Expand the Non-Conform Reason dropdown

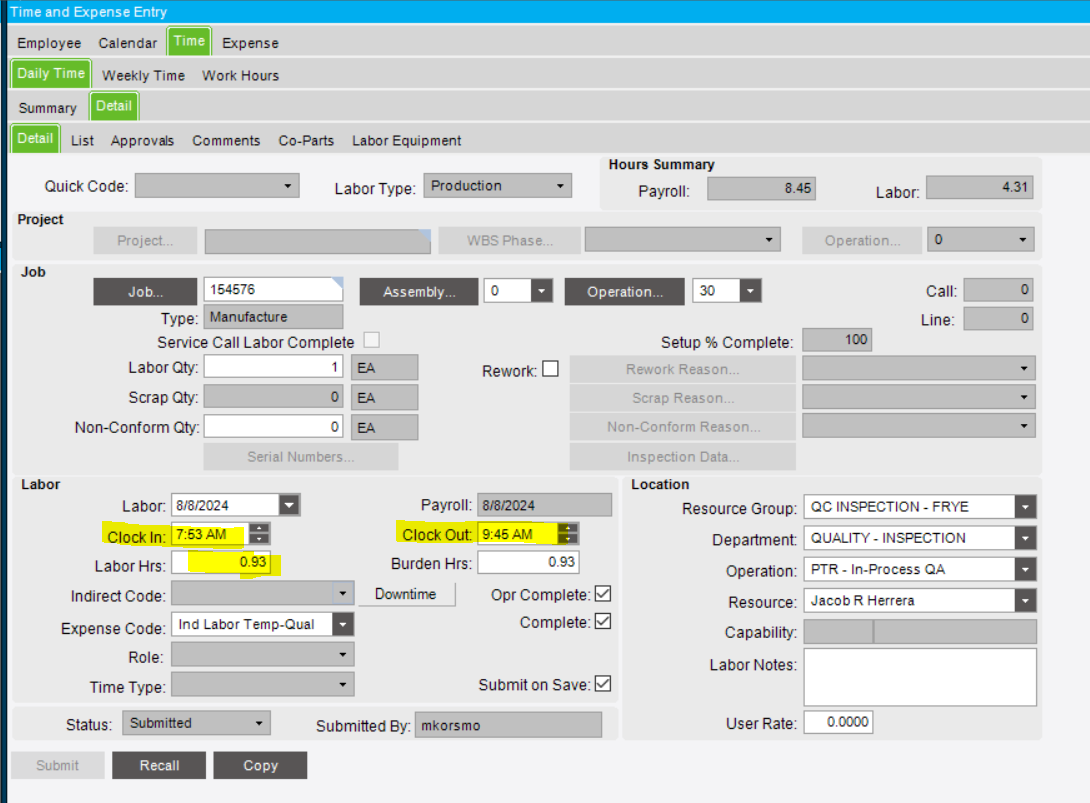[x=1024, y=425]
